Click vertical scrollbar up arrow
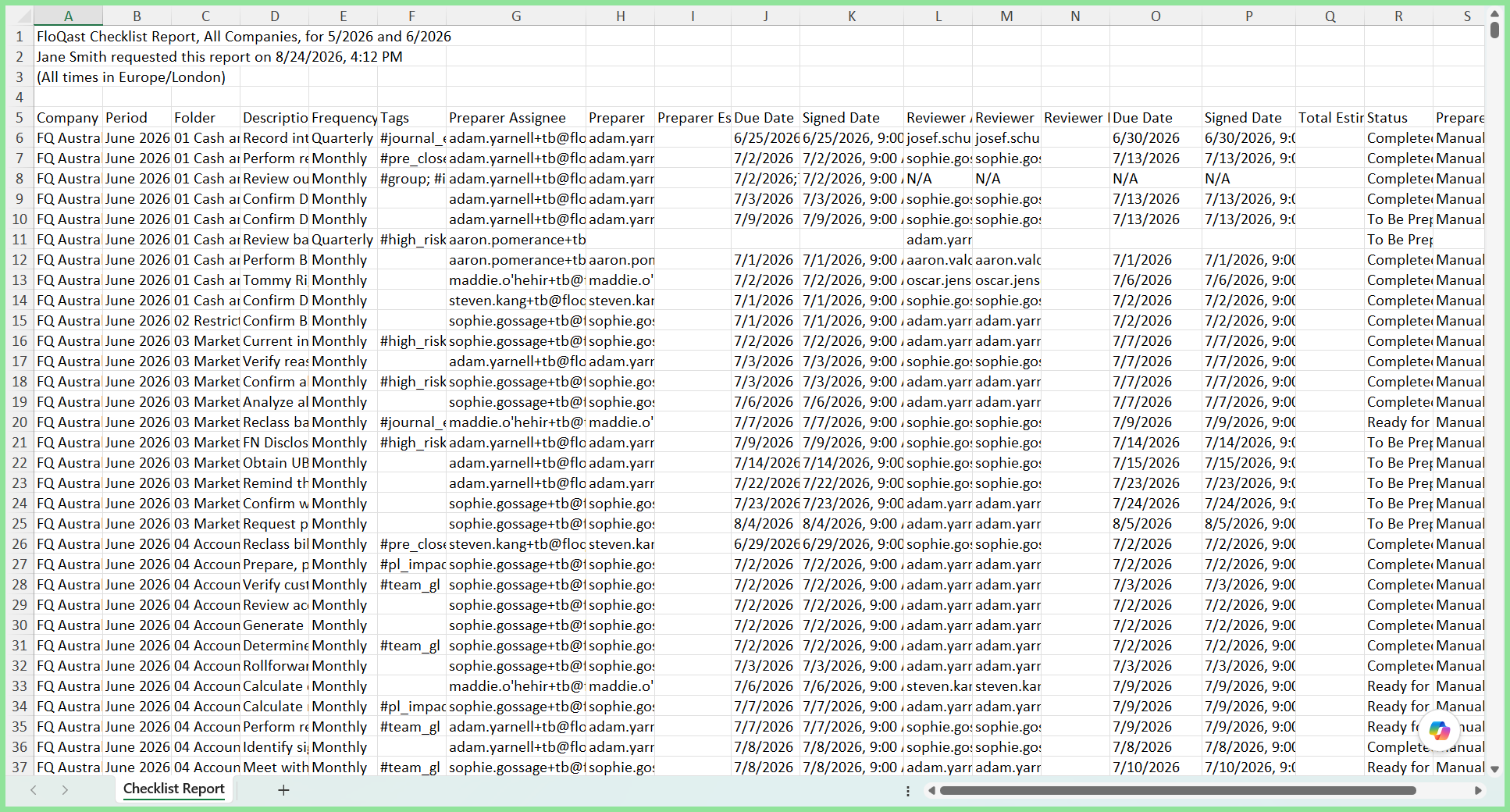 pyautogui.click(x=1494, y=14)
